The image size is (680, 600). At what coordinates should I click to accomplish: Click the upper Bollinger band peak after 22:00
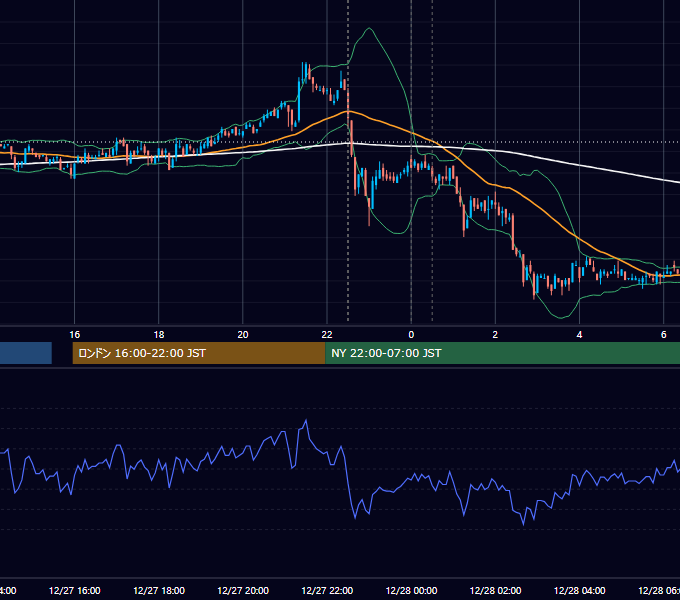point(369,29)
